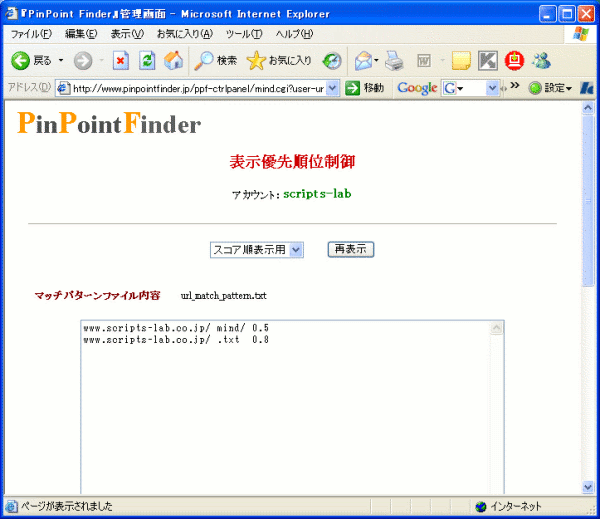
Task: Stop page loading with red X icon
Action: 121,60
